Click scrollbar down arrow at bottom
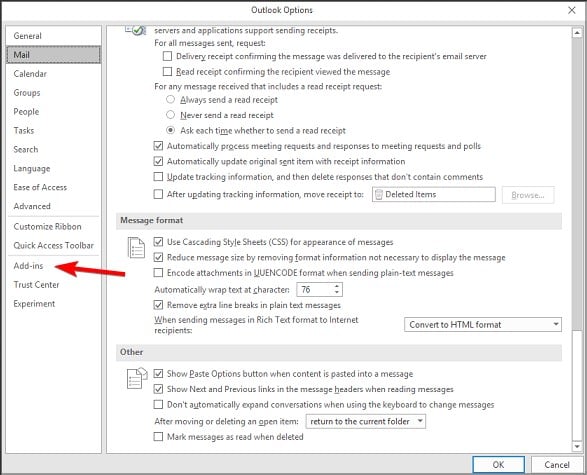This screenshot has width=587, height=475. pos(577,446)
